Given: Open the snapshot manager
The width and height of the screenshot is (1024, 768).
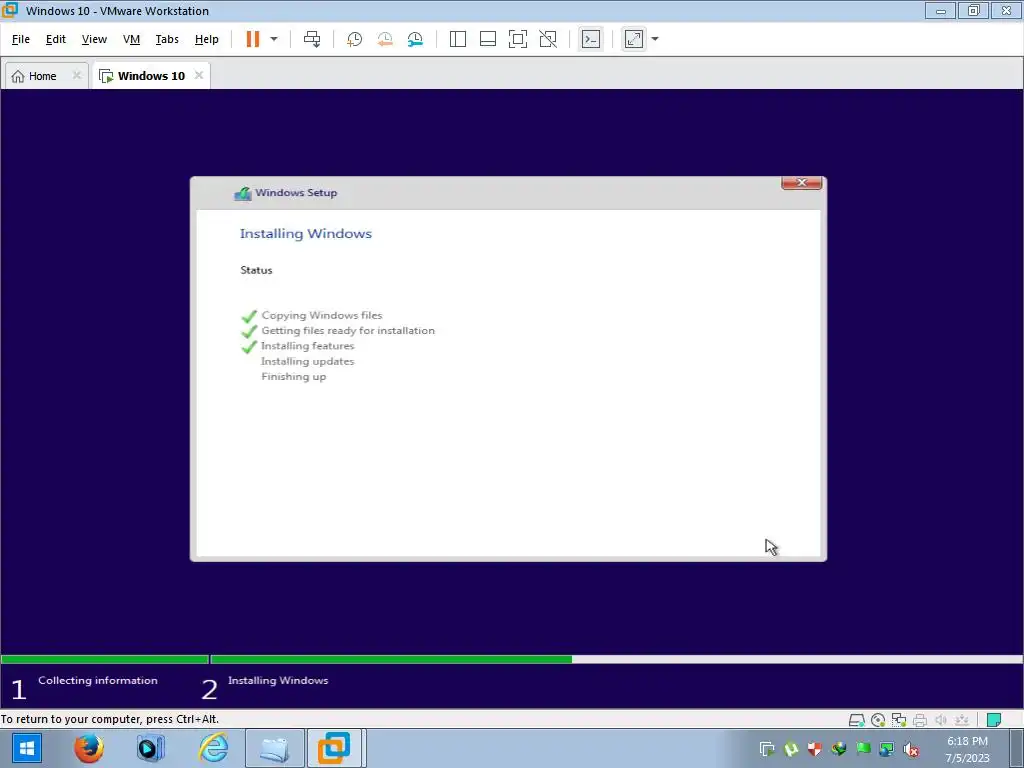Looking at the screenshot, I should [415, 39].
